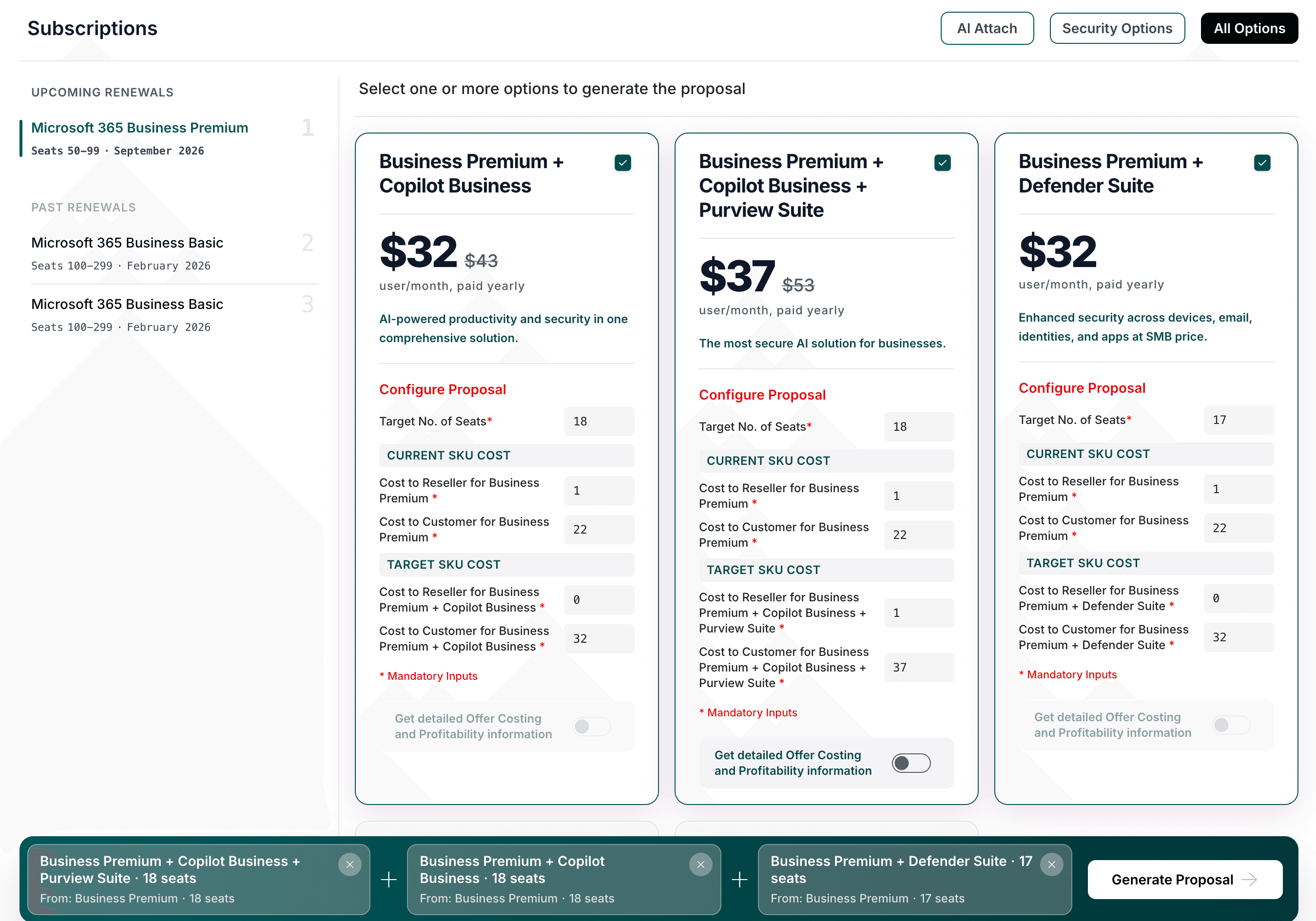Image resolution: width=1316 pixels, height=921 pixels.
Task: Edit target reseller cost for Premium + Defender Suite
Action: coord(1239,598)
